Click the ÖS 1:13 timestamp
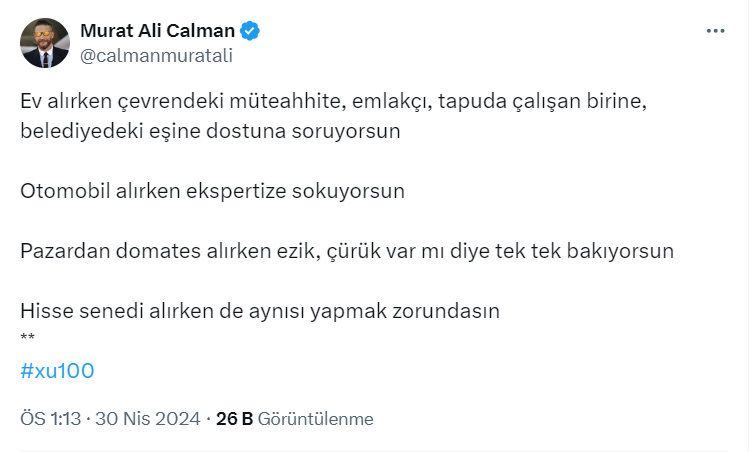756x452 pixels. point(52,419)
